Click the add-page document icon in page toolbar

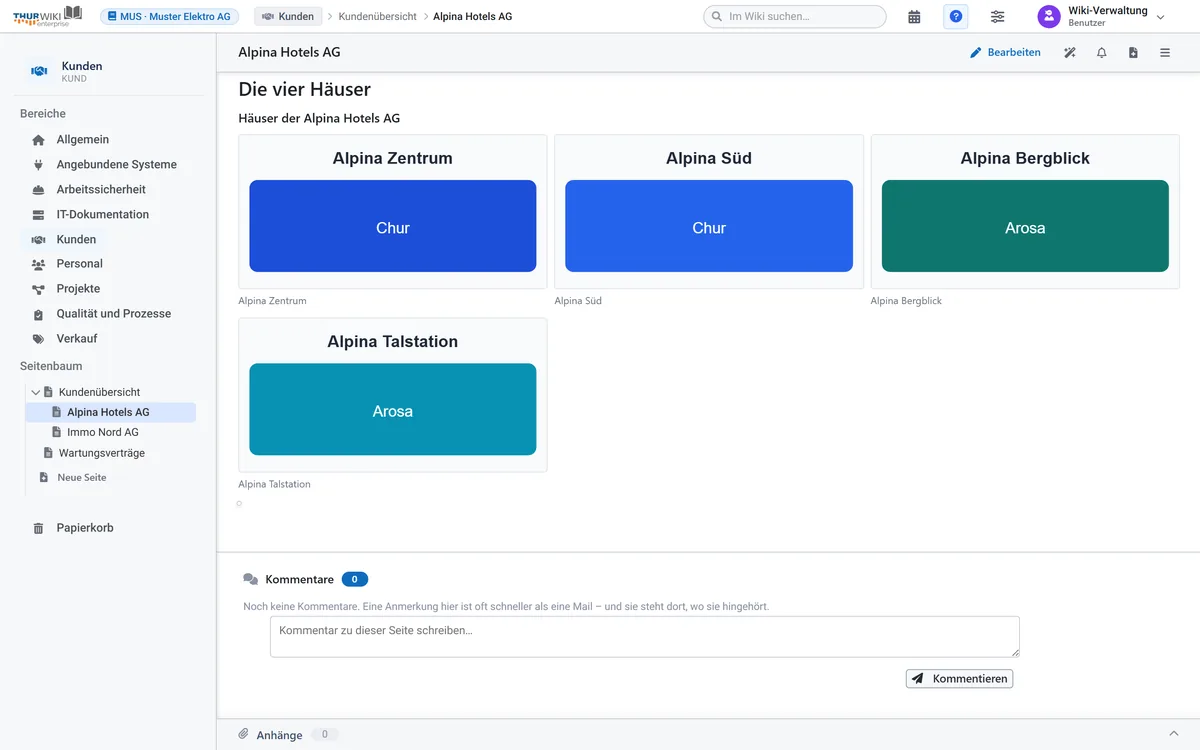click(x=1133, y=53)
